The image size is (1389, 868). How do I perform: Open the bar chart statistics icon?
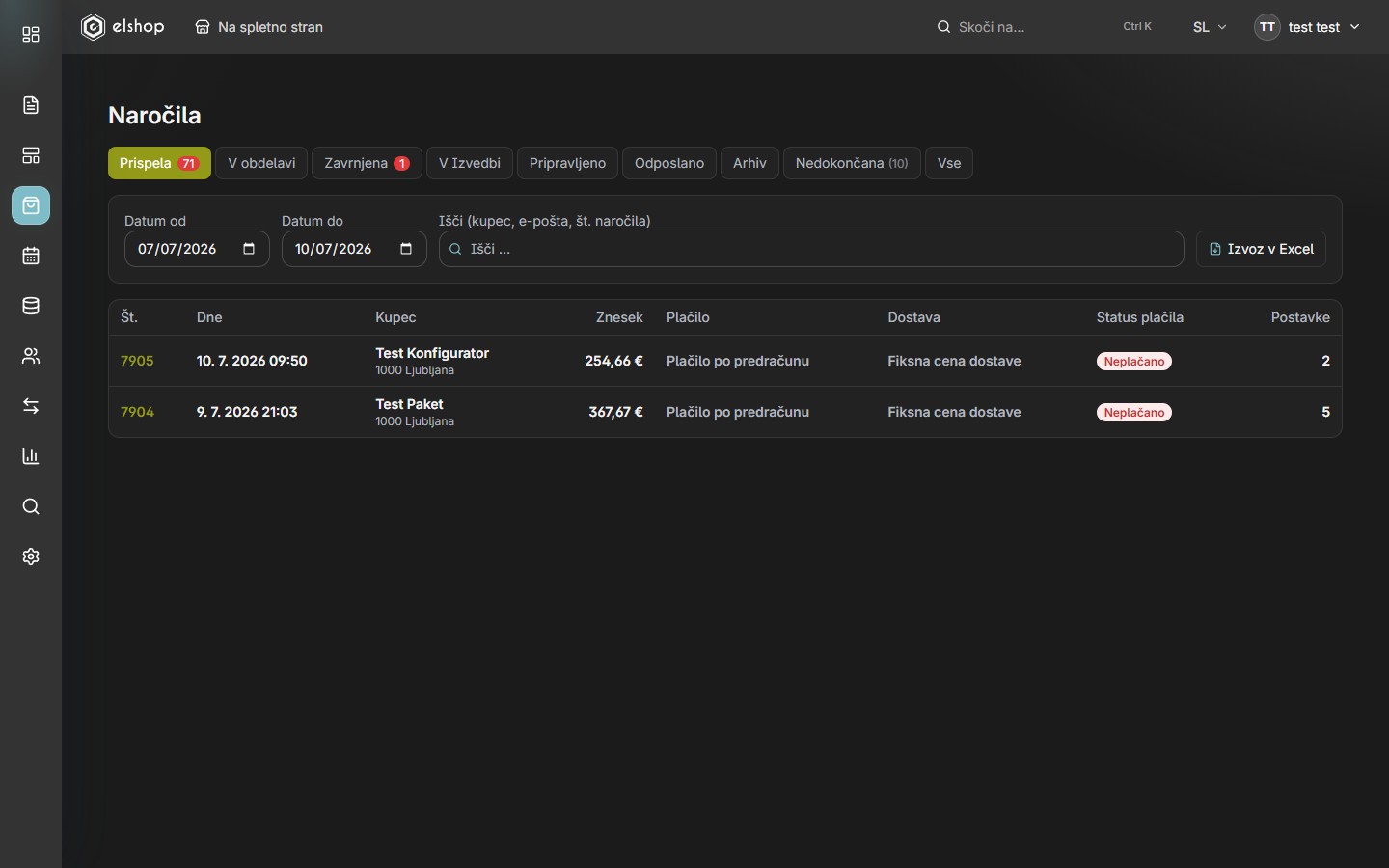click(x=31, y=456)
